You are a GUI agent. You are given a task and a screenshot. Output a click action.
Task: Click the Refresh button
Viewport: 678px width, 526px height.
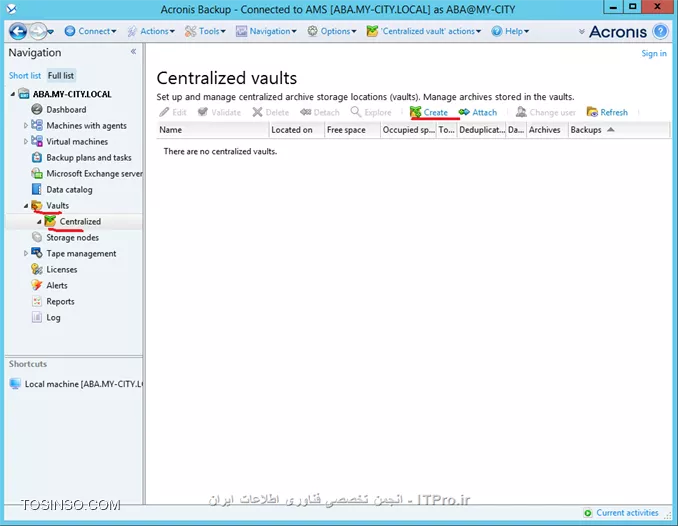607,112
